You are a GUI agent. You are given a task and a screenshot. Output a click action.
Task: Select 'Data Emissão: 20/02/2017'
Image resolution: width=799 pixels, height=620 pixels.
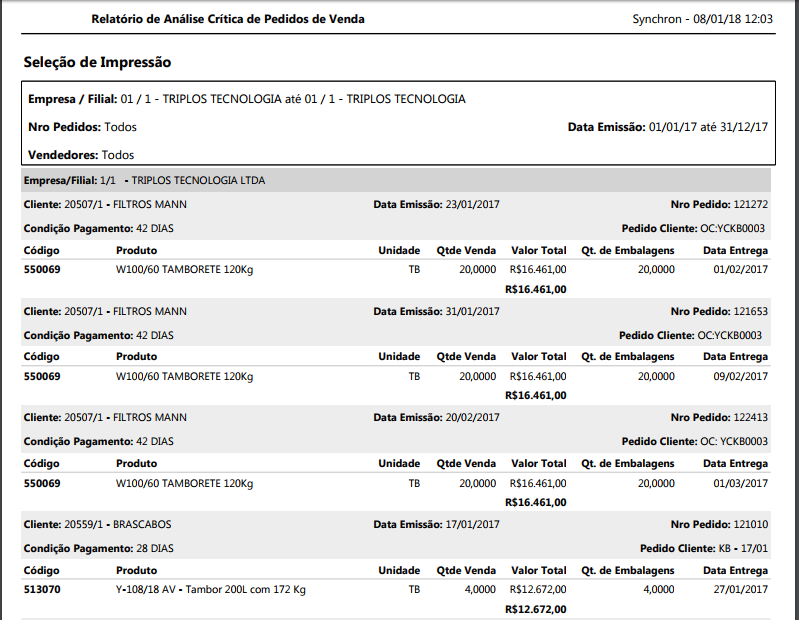point(436,417)
